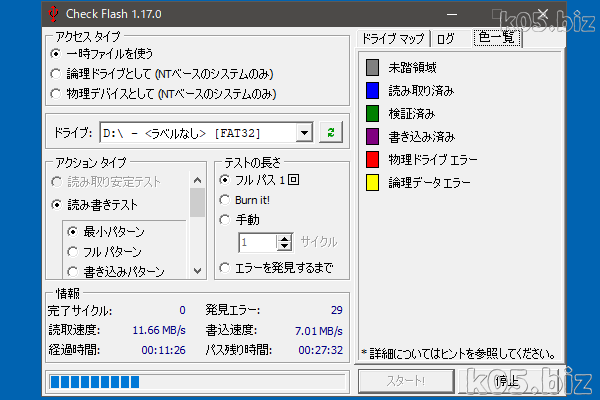600x400 pixels.
Task: Click the 停止 stop button
Action: pos(507,381)
